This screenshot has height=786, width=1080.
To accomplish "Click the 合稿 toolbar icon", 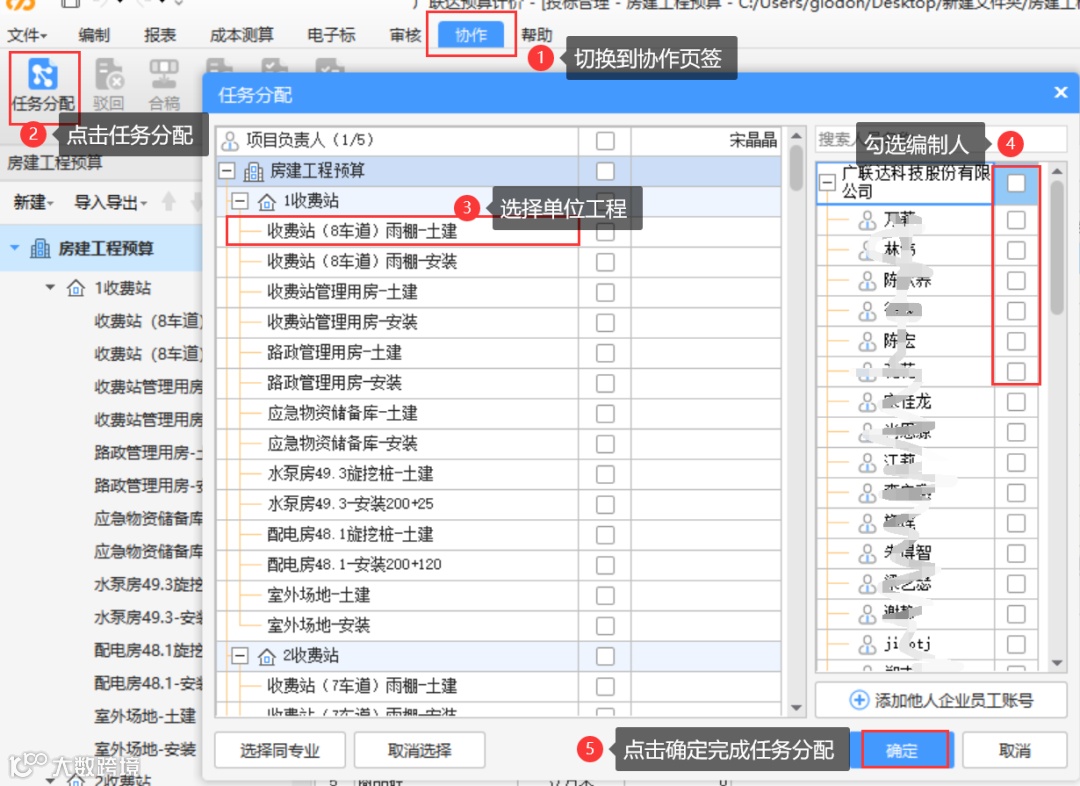I will tap(164, 75).
